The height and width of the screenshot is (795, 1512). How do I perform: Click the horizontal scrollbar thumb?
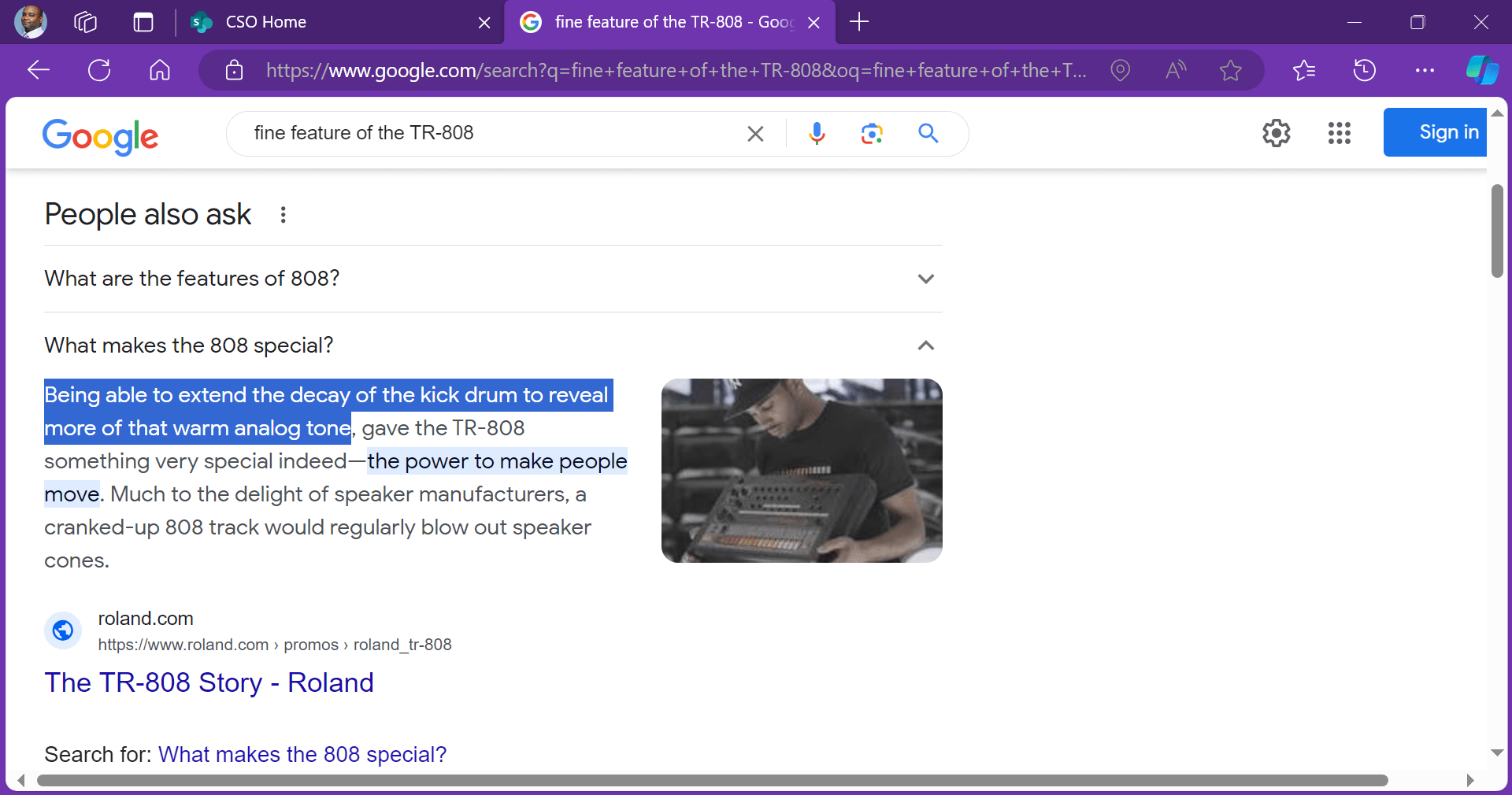point(712,780)
